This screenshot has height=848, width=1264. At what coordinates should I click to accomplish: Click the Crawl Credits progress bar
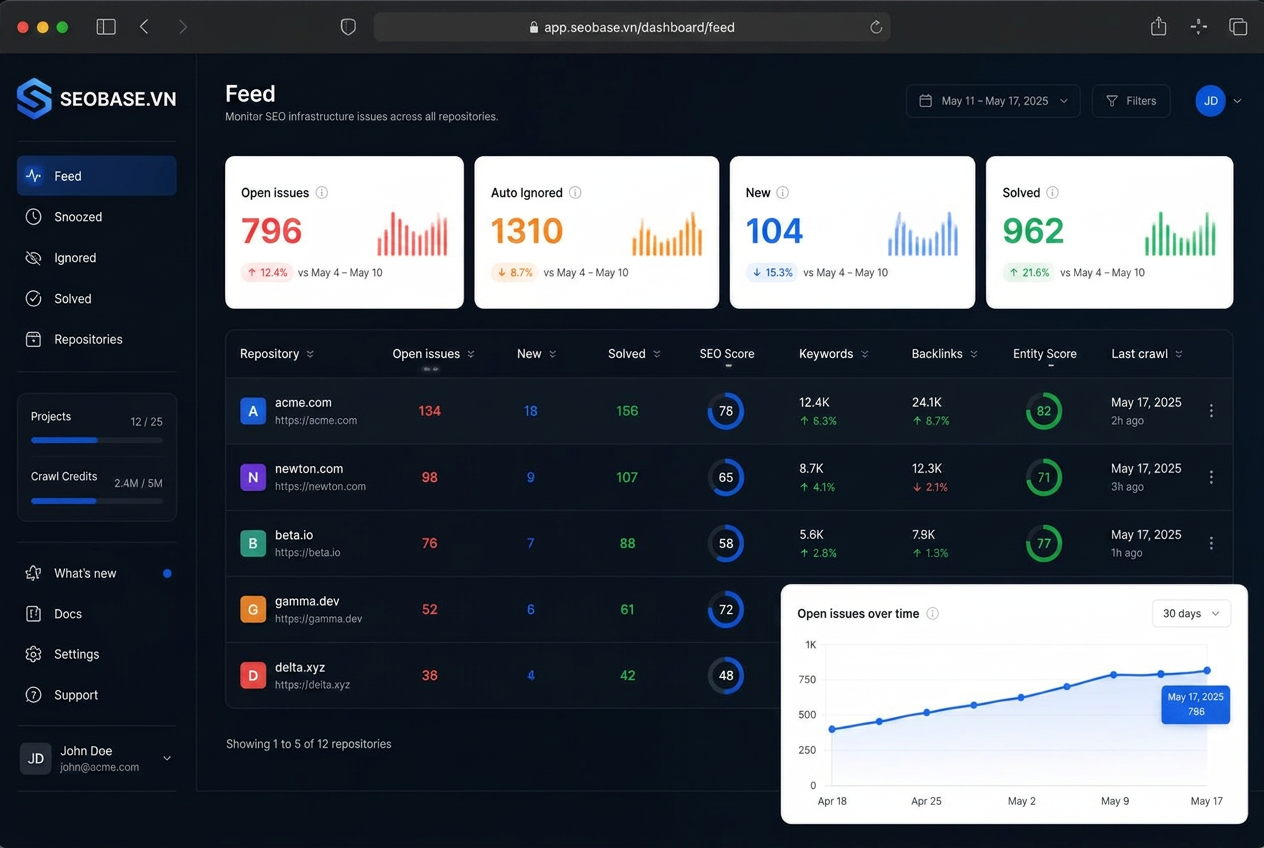97,501
